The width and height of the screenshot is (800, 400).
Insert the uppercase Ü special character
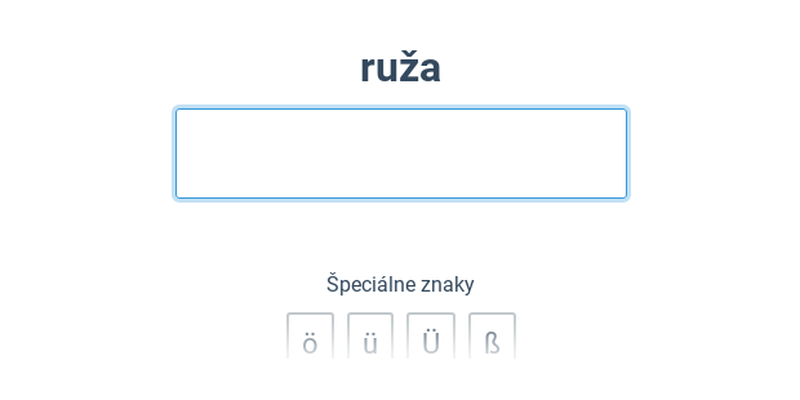point(431,336)
